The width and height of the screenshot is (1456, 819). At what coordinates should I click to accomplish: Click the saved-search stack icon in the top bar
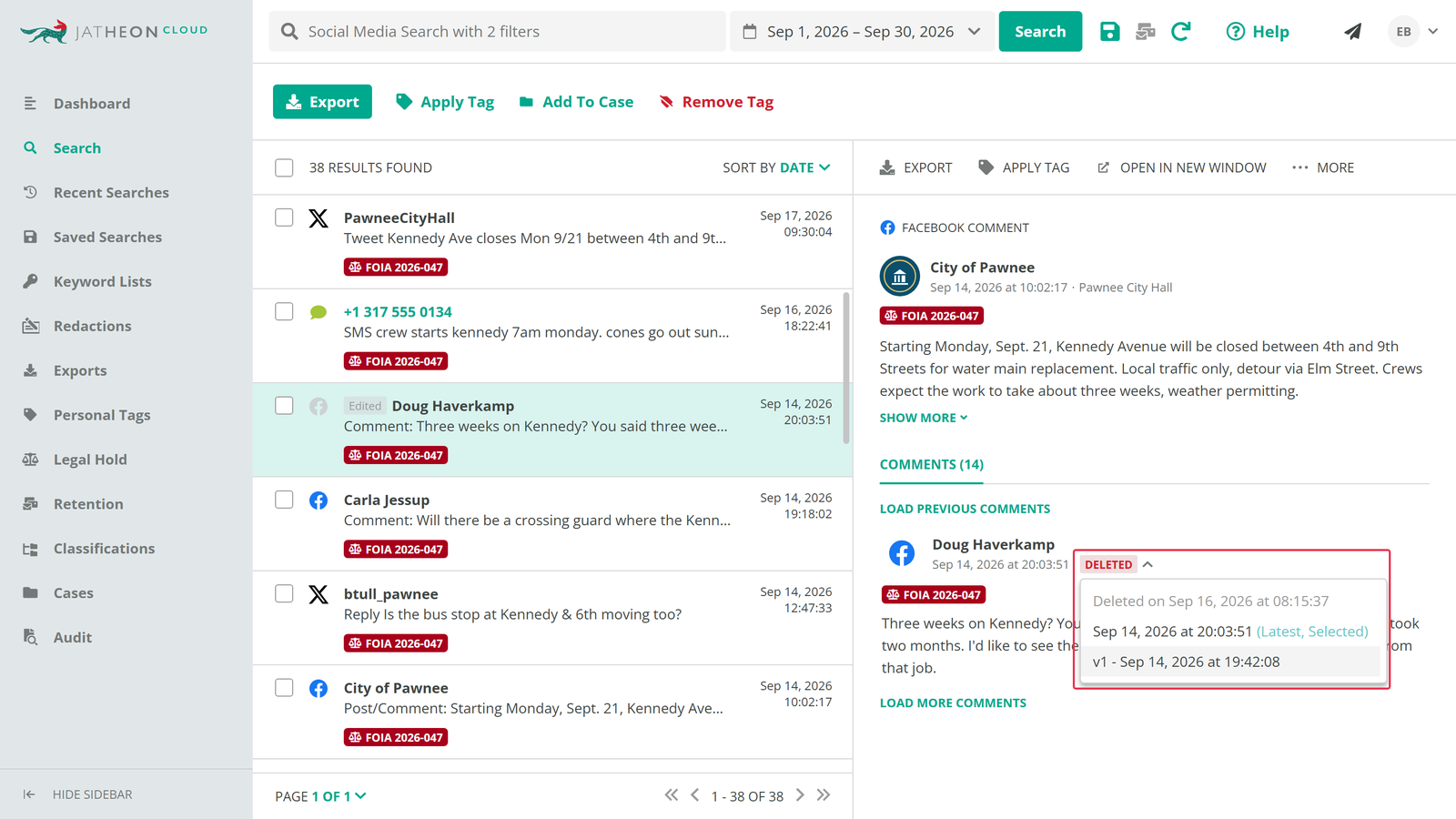[1146, 32]
